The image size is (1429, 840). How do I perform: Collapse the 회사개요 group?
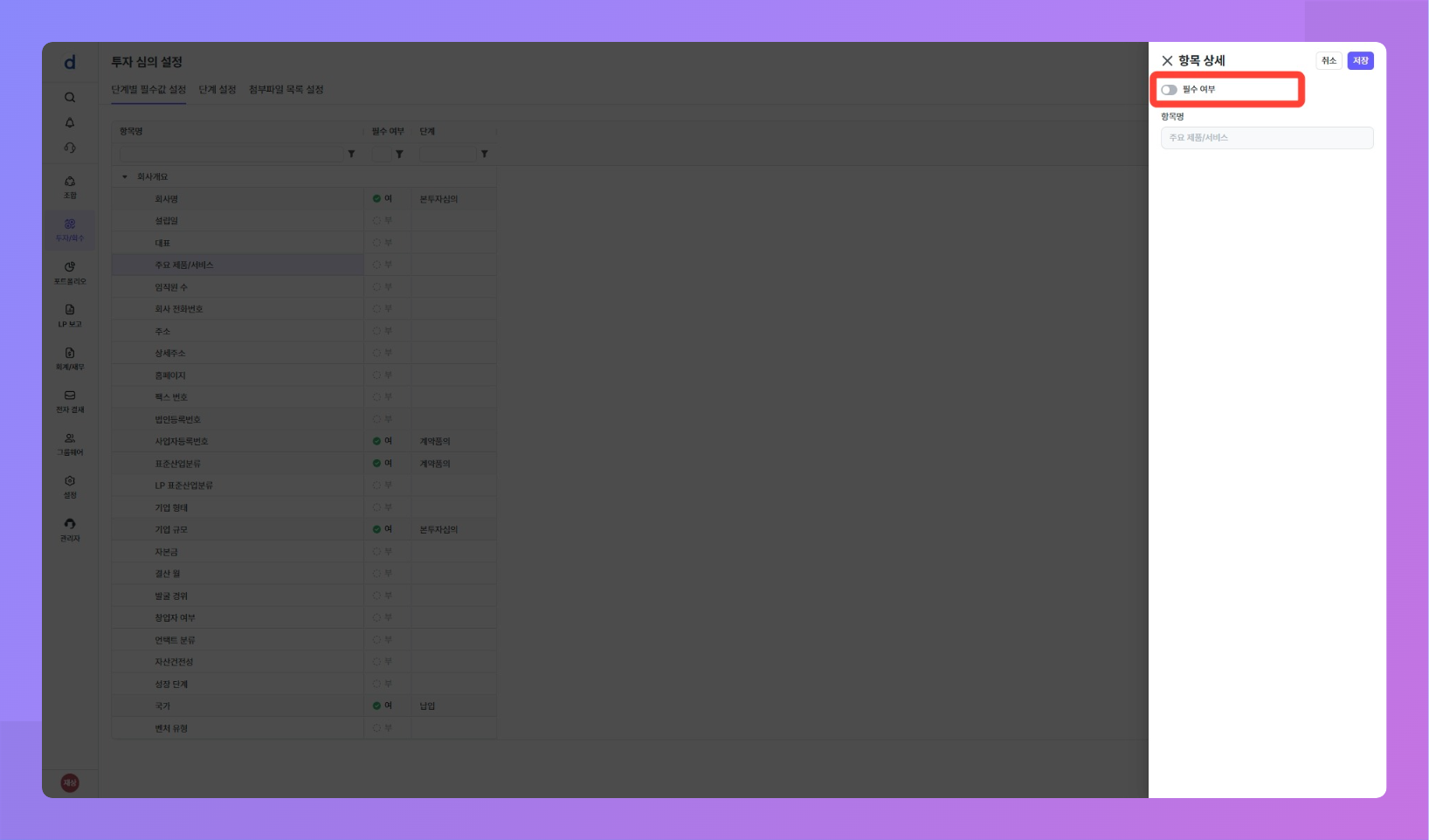125,176
